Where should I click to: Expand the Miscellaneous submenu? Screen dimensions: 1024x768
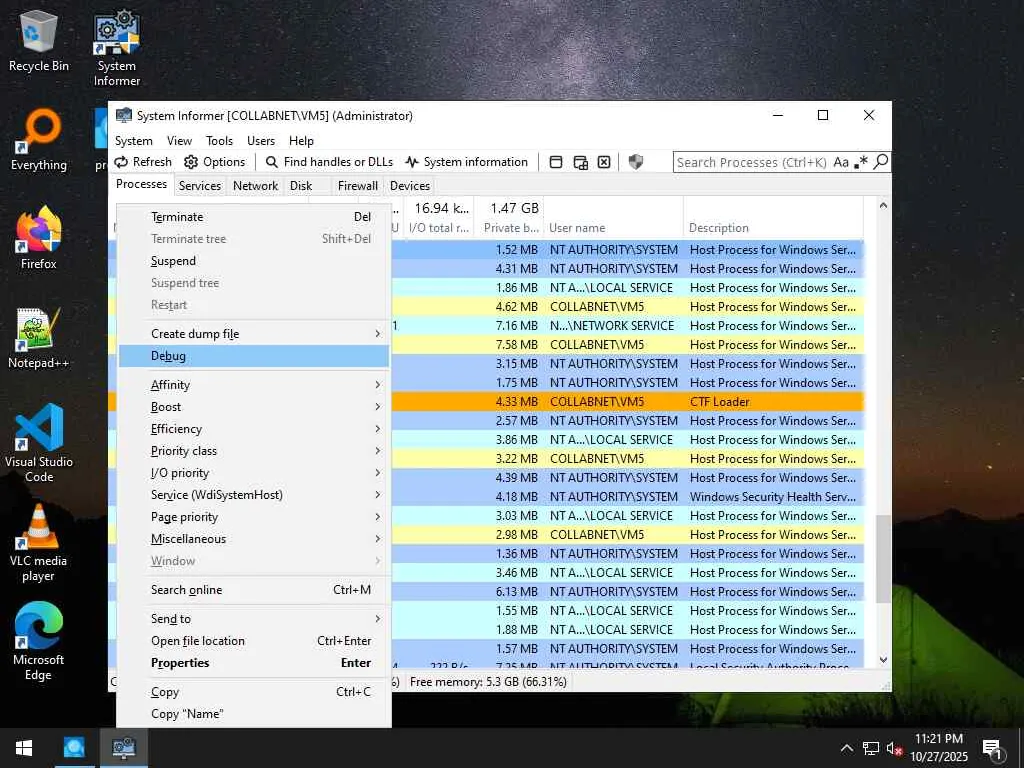[254, 539]
